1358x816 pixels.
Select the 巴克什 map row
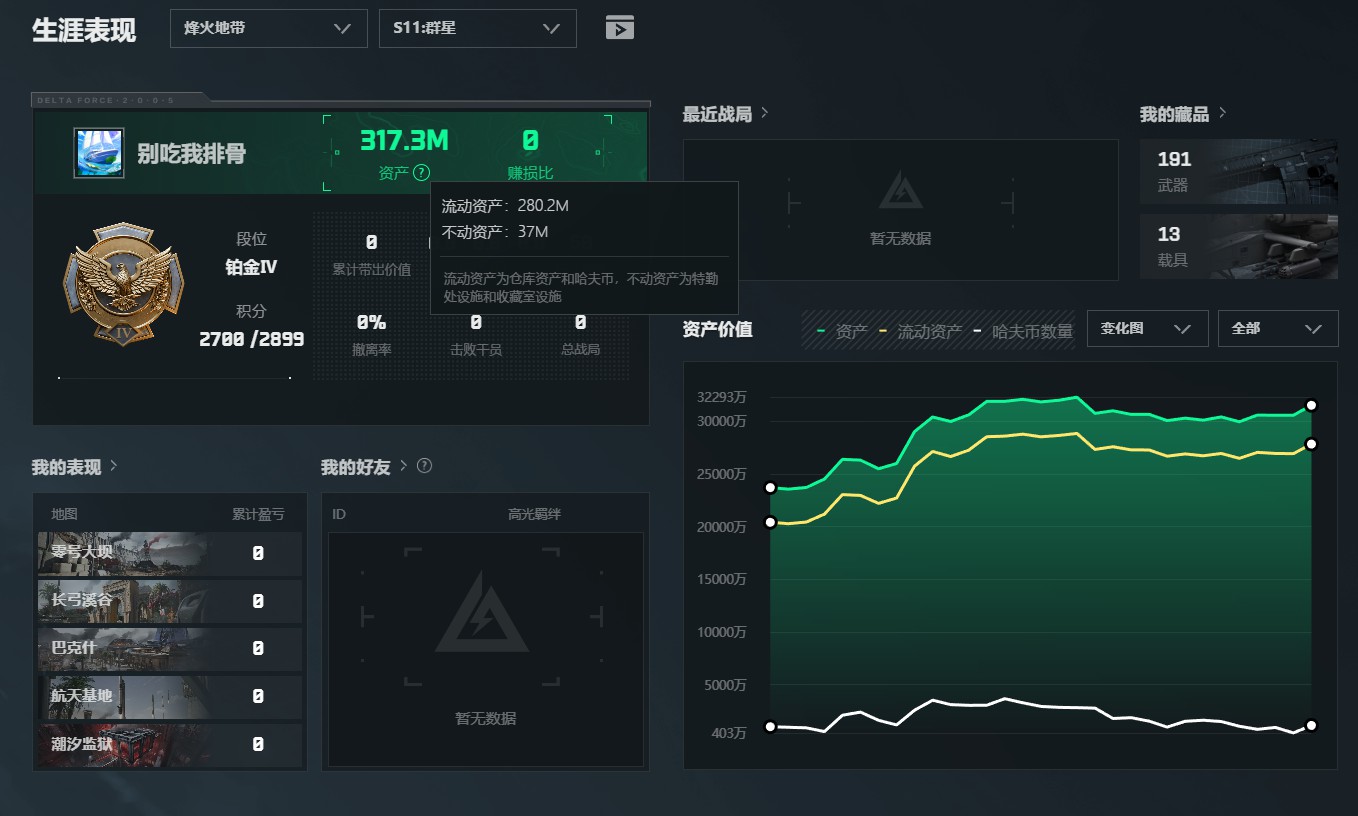pyautogui.click(x=169, y=649)
